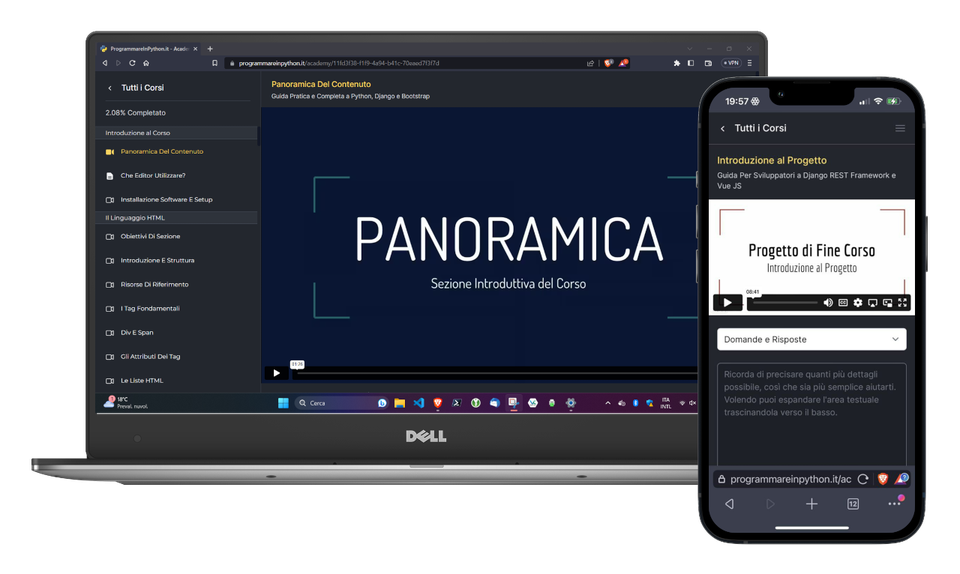
Task: Open the Domande e Risposte dropdown
Action: pyautogui.click(x=811, y=339)
